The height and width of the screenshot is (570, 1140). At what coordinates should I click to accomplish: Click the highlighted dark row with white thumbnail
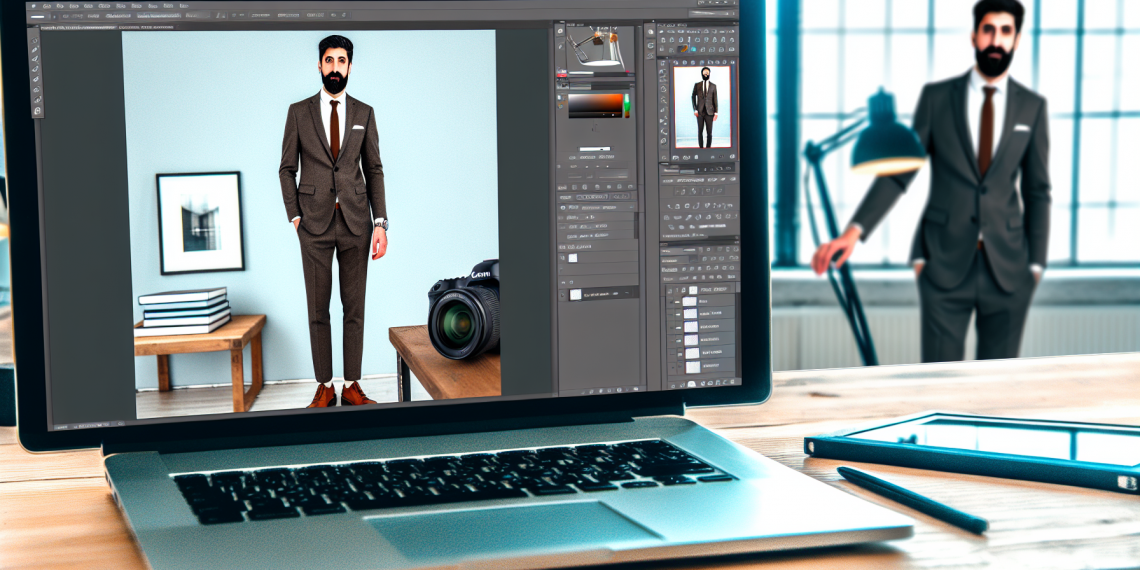600,294
